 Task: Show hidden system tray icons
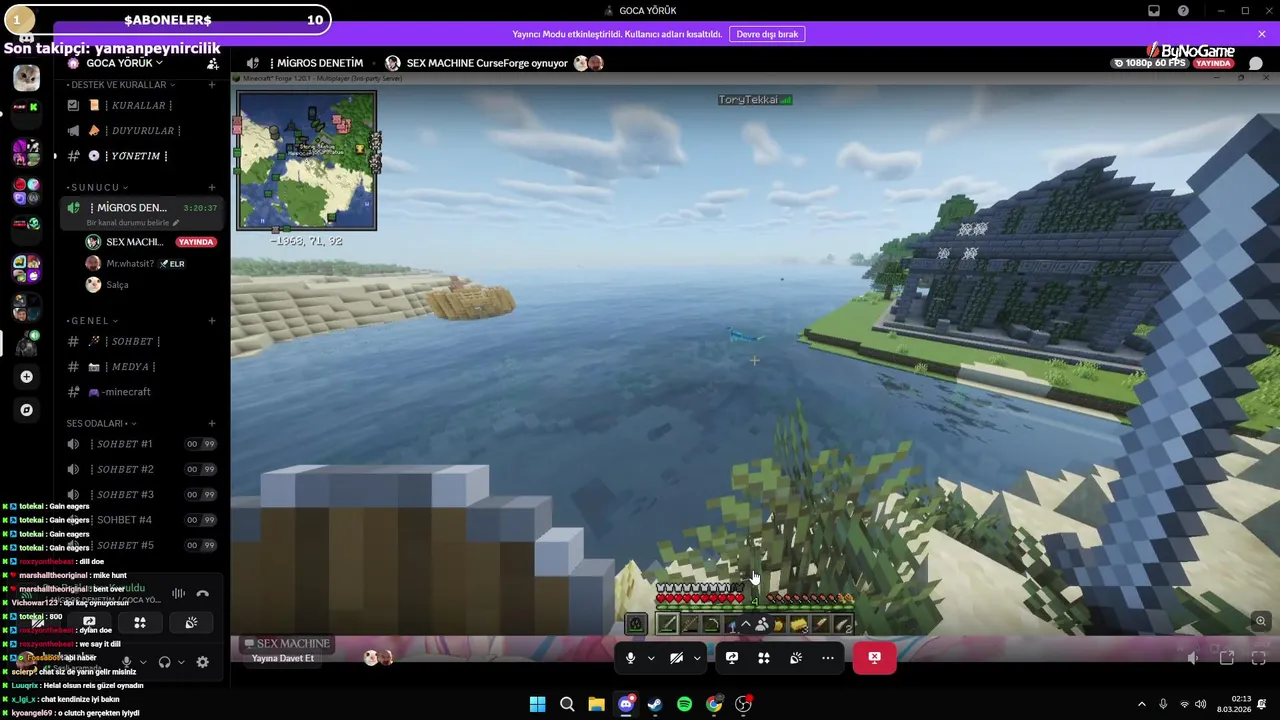1141,704
